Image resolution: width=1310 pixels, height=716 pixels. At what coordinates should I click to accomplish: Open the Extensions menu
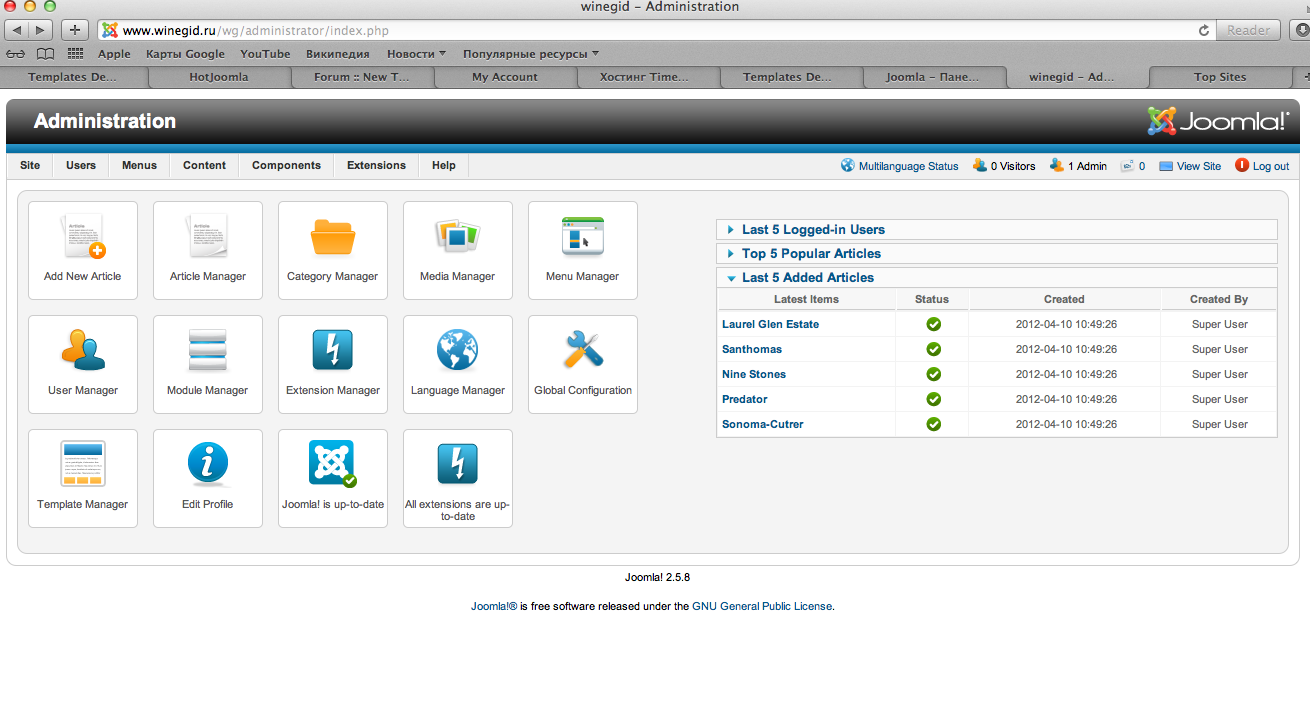coord(376,165)
